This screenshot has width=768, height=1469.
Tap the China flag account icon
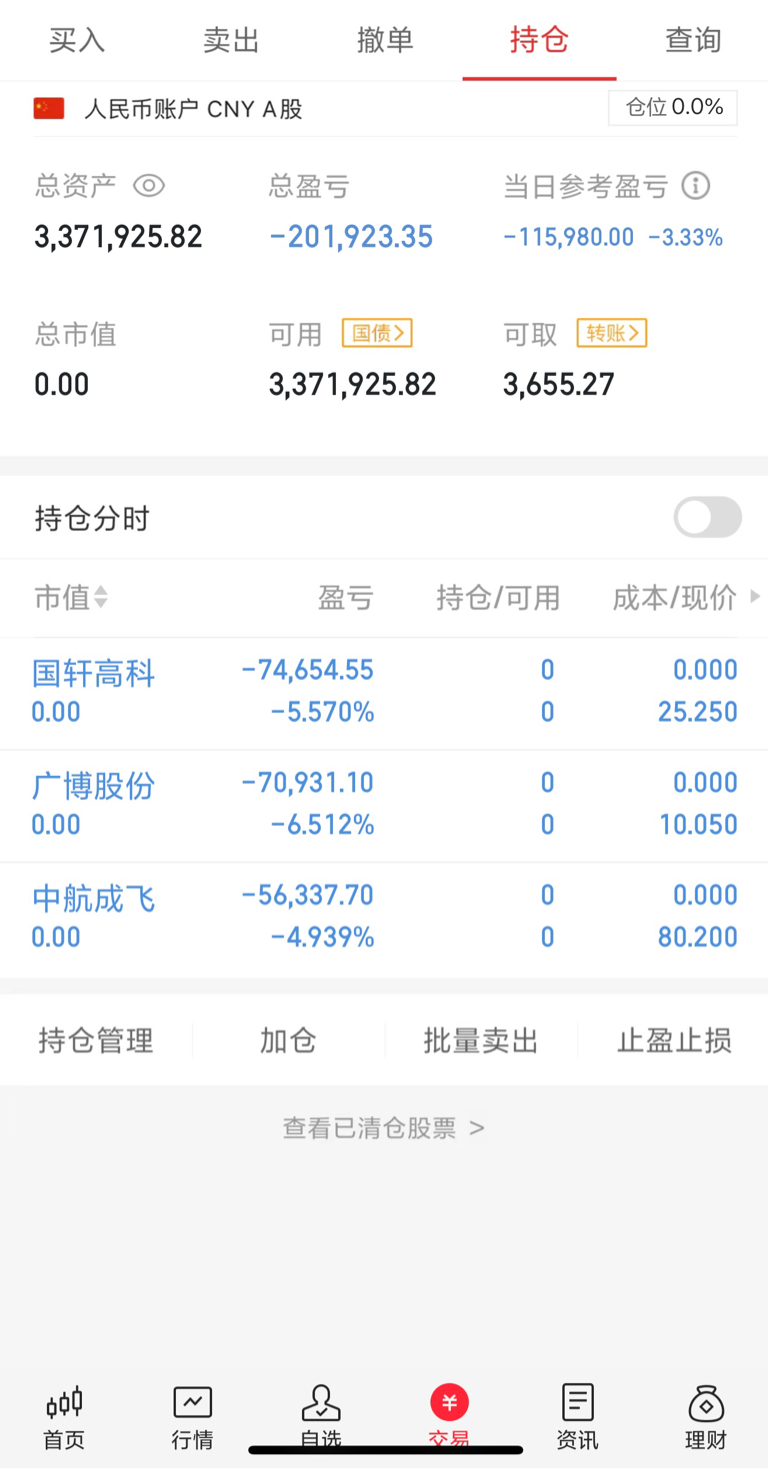click(x=49, y=109)
